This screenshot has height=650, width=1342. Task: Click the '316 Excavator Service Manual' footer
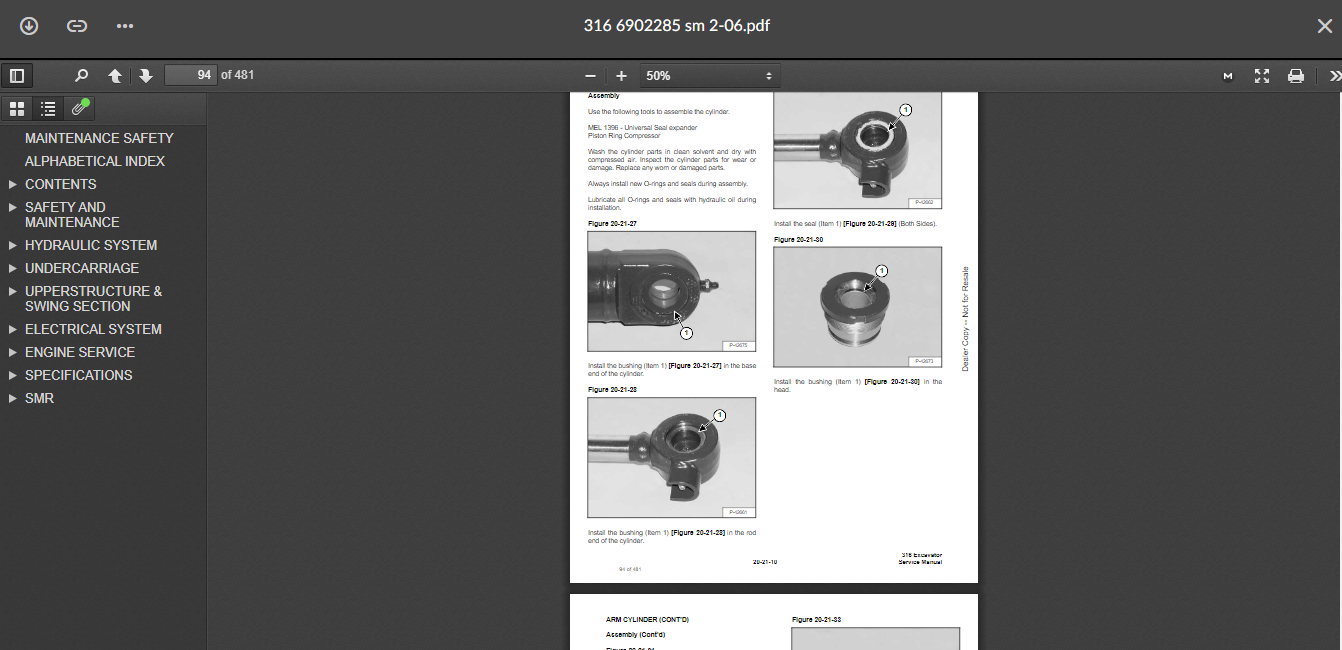[x=920, y=558]
